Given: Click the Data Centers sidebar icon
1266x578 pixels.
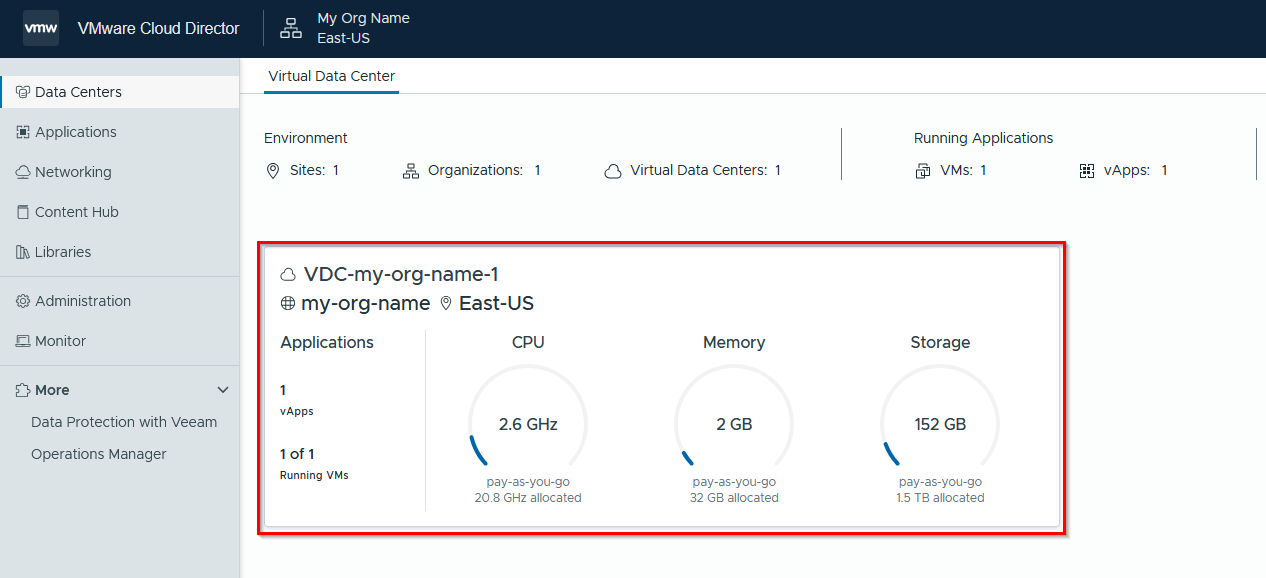Looking at the screenshot, I should (x=23, y=92).
